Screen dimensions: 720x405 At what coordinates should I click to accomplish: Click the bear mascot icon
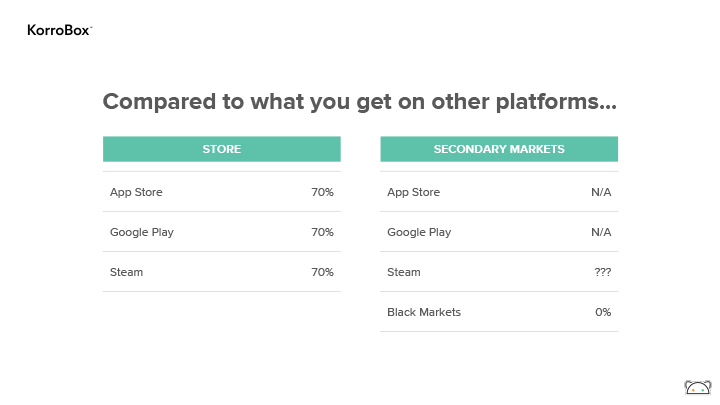tap(698, 387)
